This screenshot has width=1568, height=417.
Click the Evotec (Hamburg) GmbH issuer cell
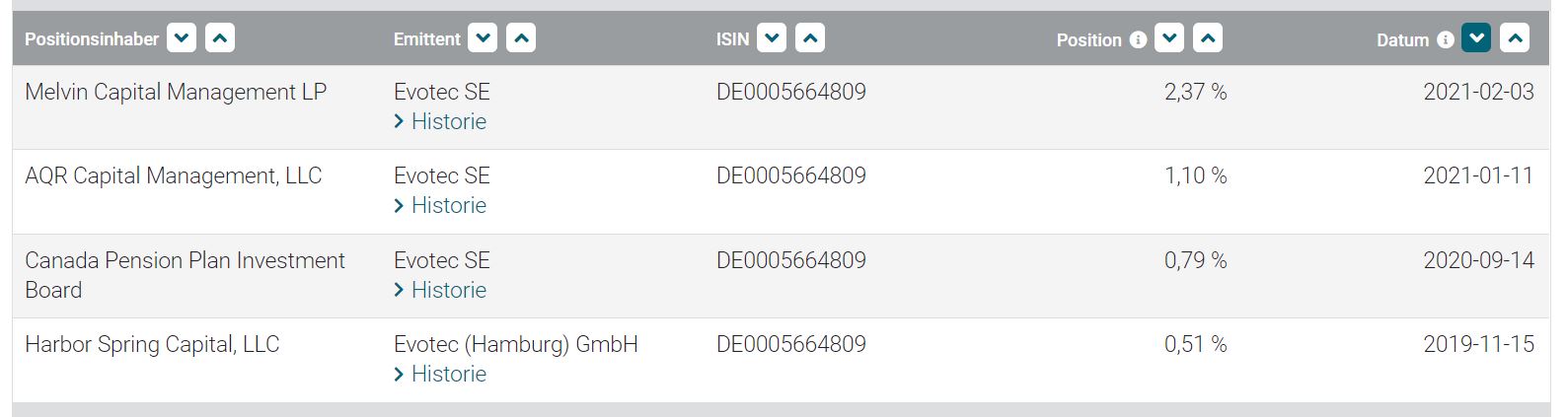tap(515, 344)
